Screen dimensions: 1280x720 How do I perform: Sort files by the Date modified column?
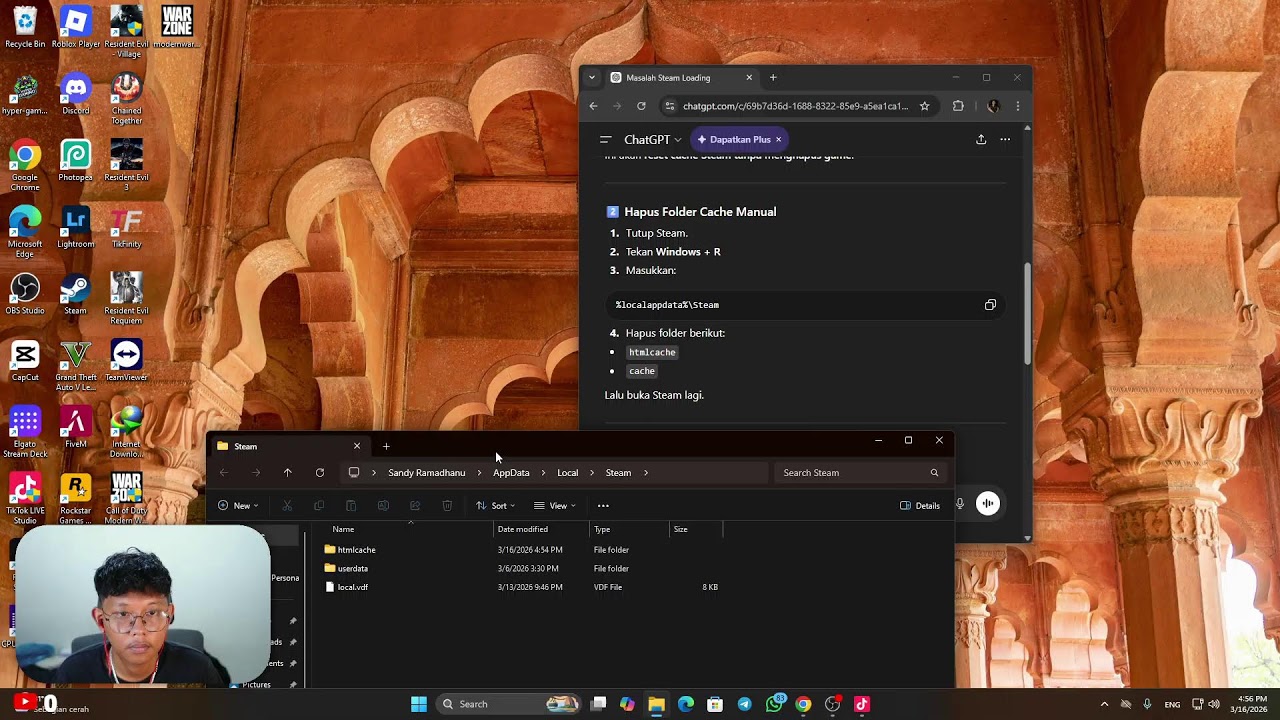point(522,529)
